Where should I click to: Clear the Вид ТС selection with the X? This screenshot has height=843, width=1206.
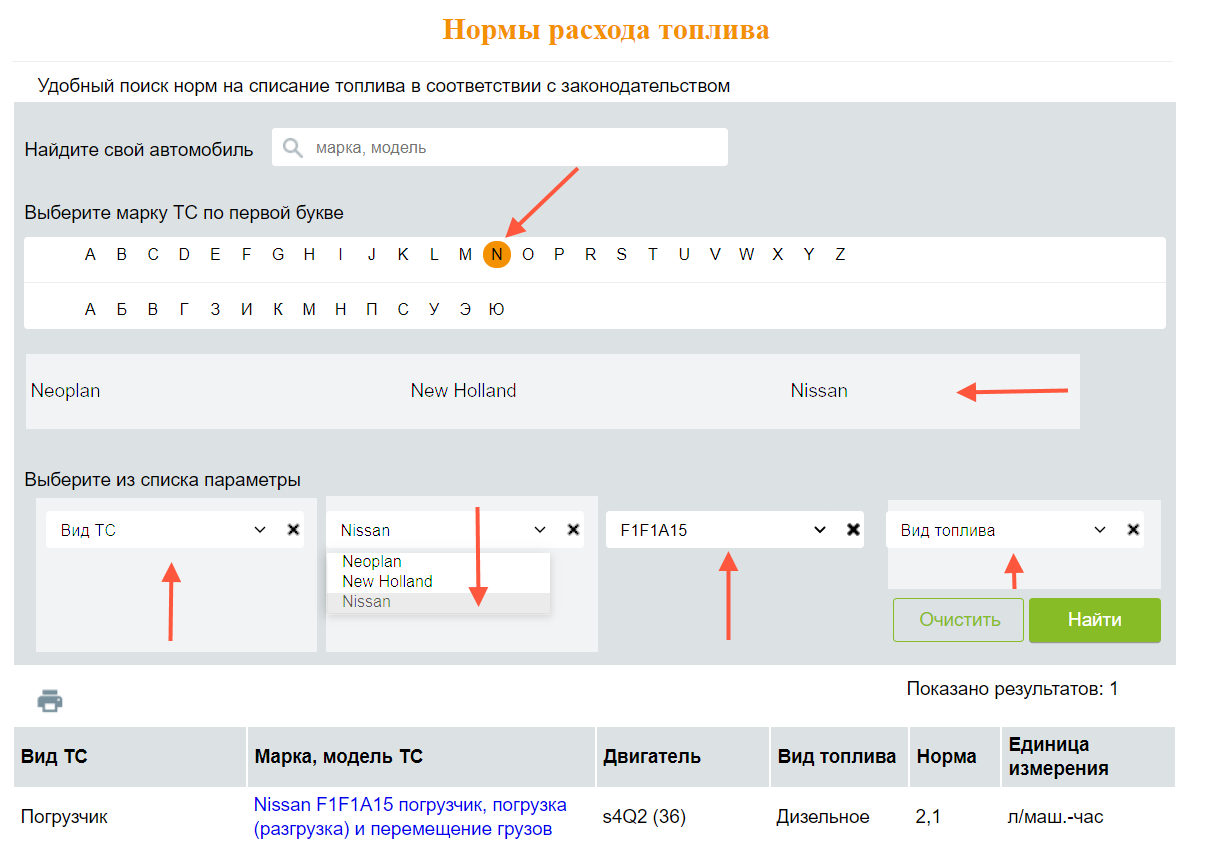[293, 530]
